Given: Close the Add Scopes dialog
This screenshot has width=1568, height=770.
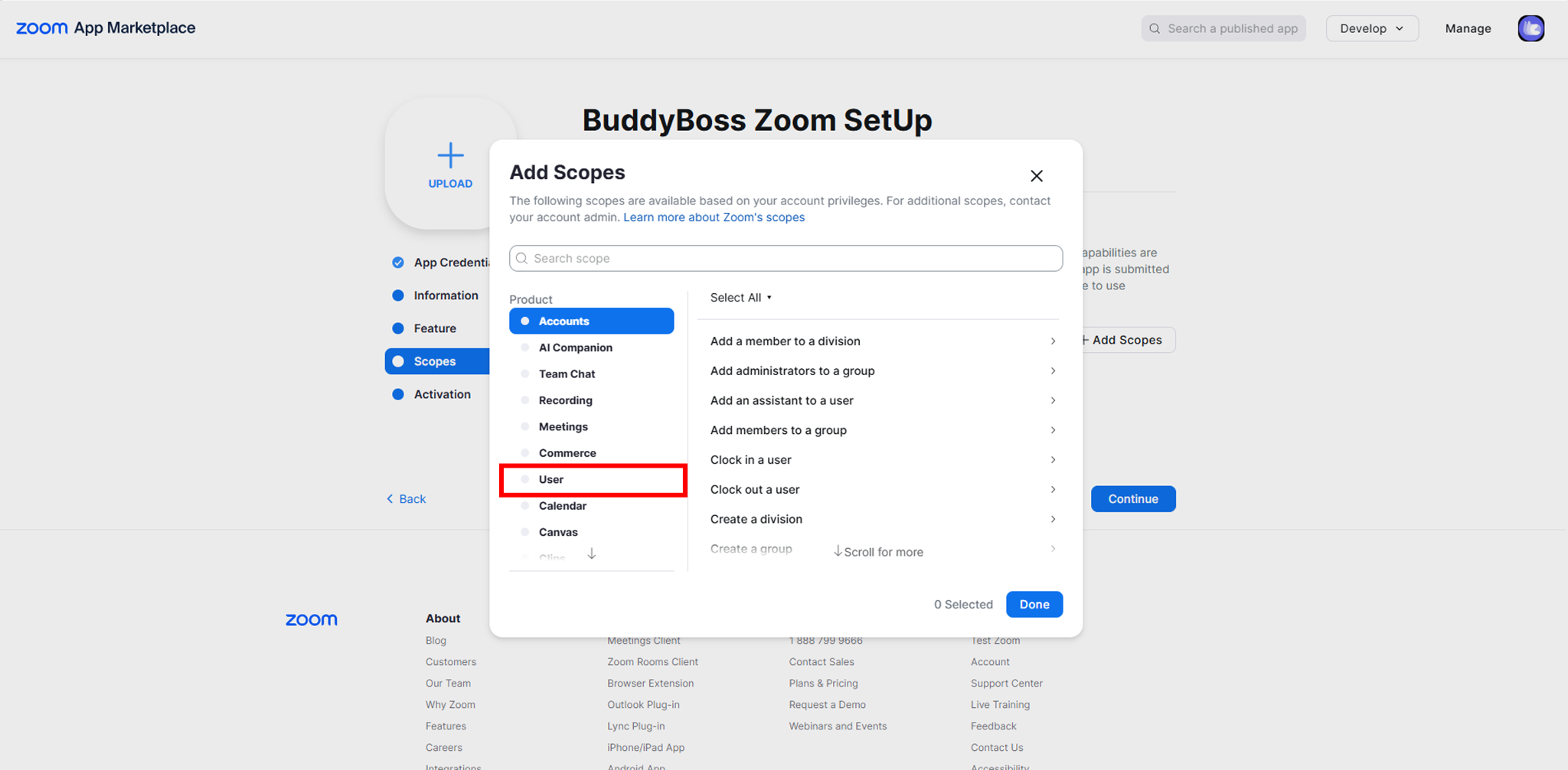Looking at the screenshot, I should tap(1037, 176).
